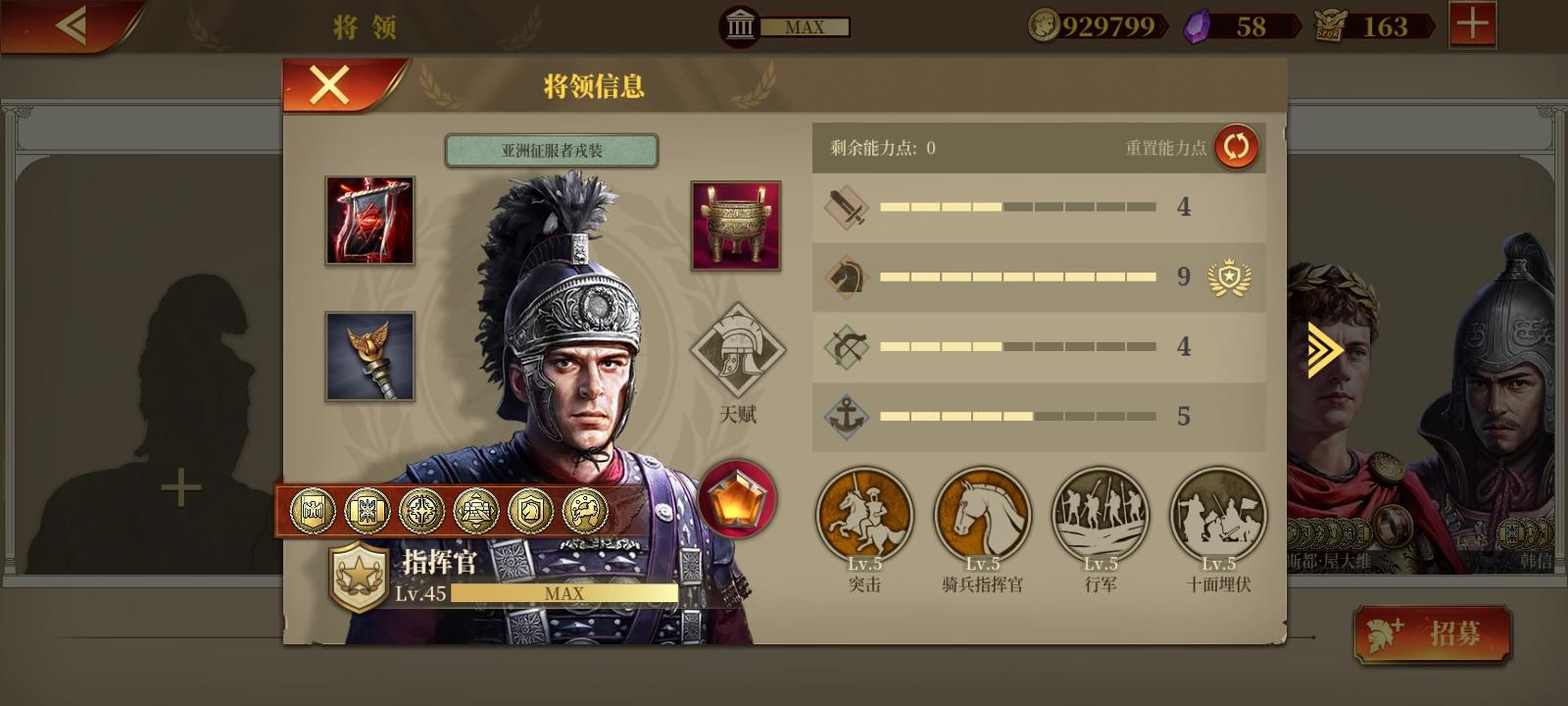Expand next general with the yellow chevron arrow
Image resolution: width=1568 pixels, height=706 pixels.
[x=1324, y=349]
